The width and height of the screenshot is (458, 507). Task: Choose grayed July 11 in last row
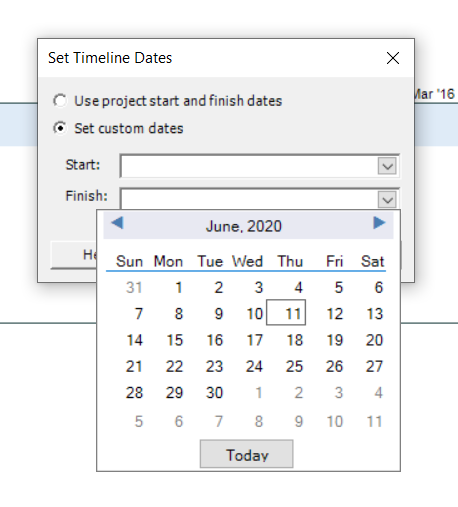click(374, 421)
